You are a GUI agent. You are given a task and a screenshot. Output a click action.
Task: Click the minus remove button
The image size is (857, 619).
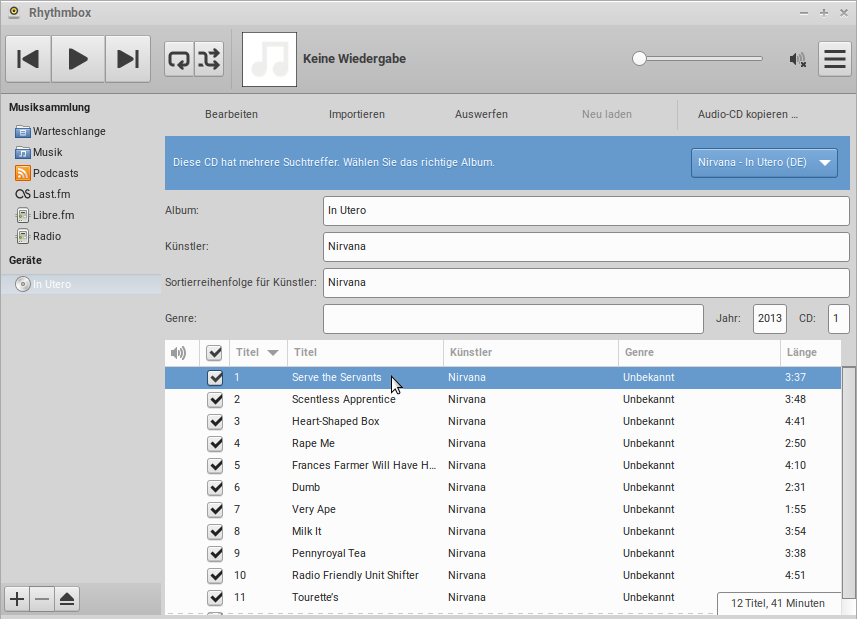point(42,599)
